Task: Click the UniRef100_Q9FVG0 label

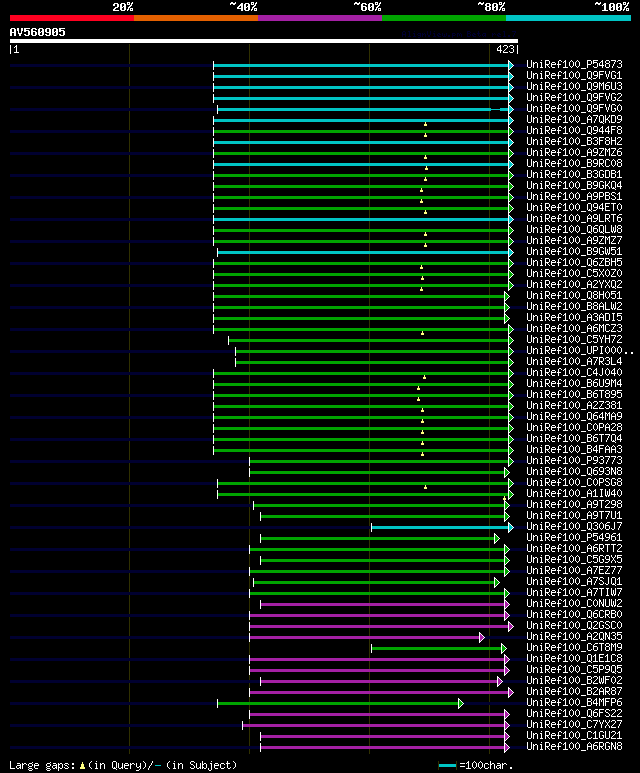Action: click(574, 108)
